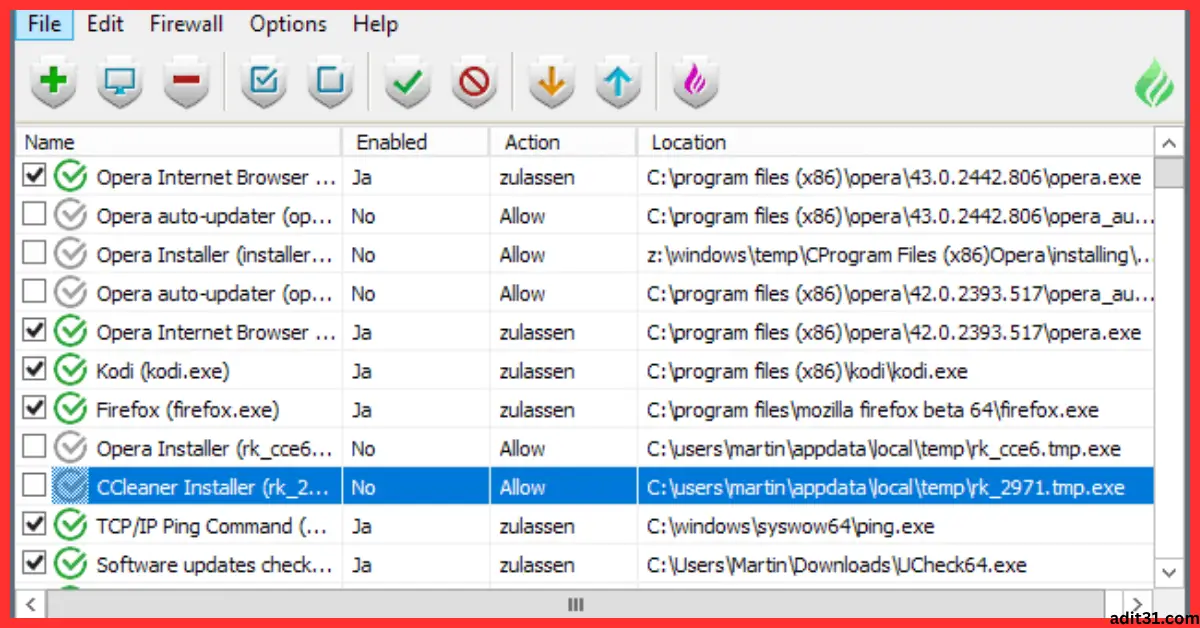The height and width of the screenshot is (628, 1200).
Task: Sort the list by the Enabled column header
Action: coord(416,142)
